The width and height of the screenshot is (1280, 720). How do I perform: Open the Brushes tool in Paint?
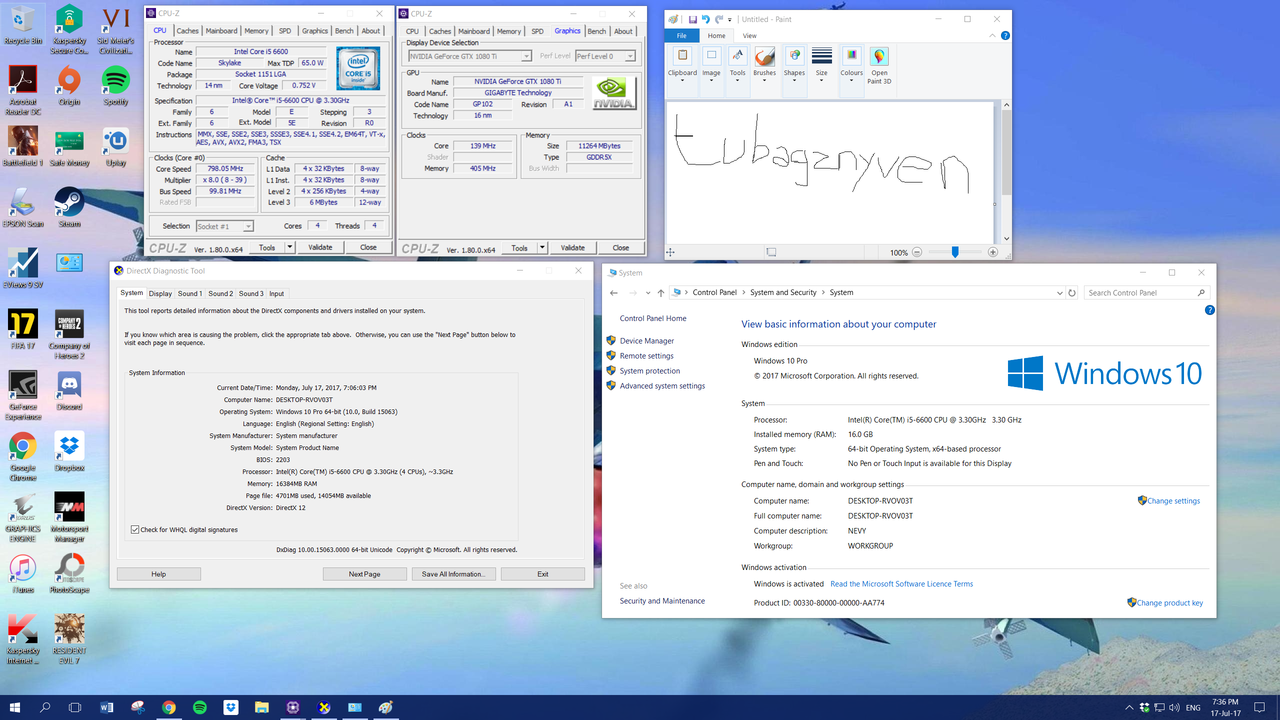[x=764, y=62]
